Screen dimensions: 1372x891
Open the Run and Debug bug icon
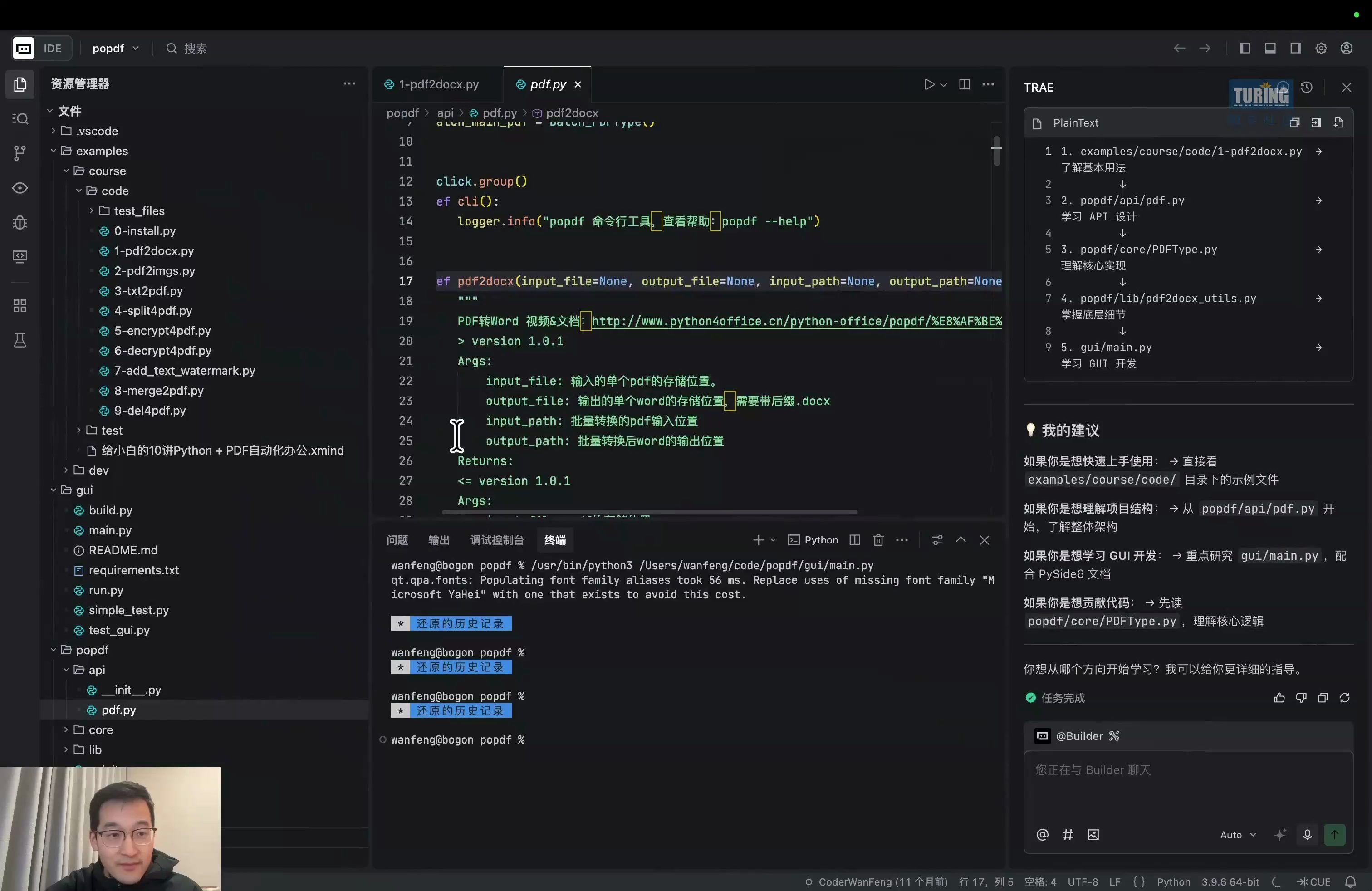pos(20,222)
